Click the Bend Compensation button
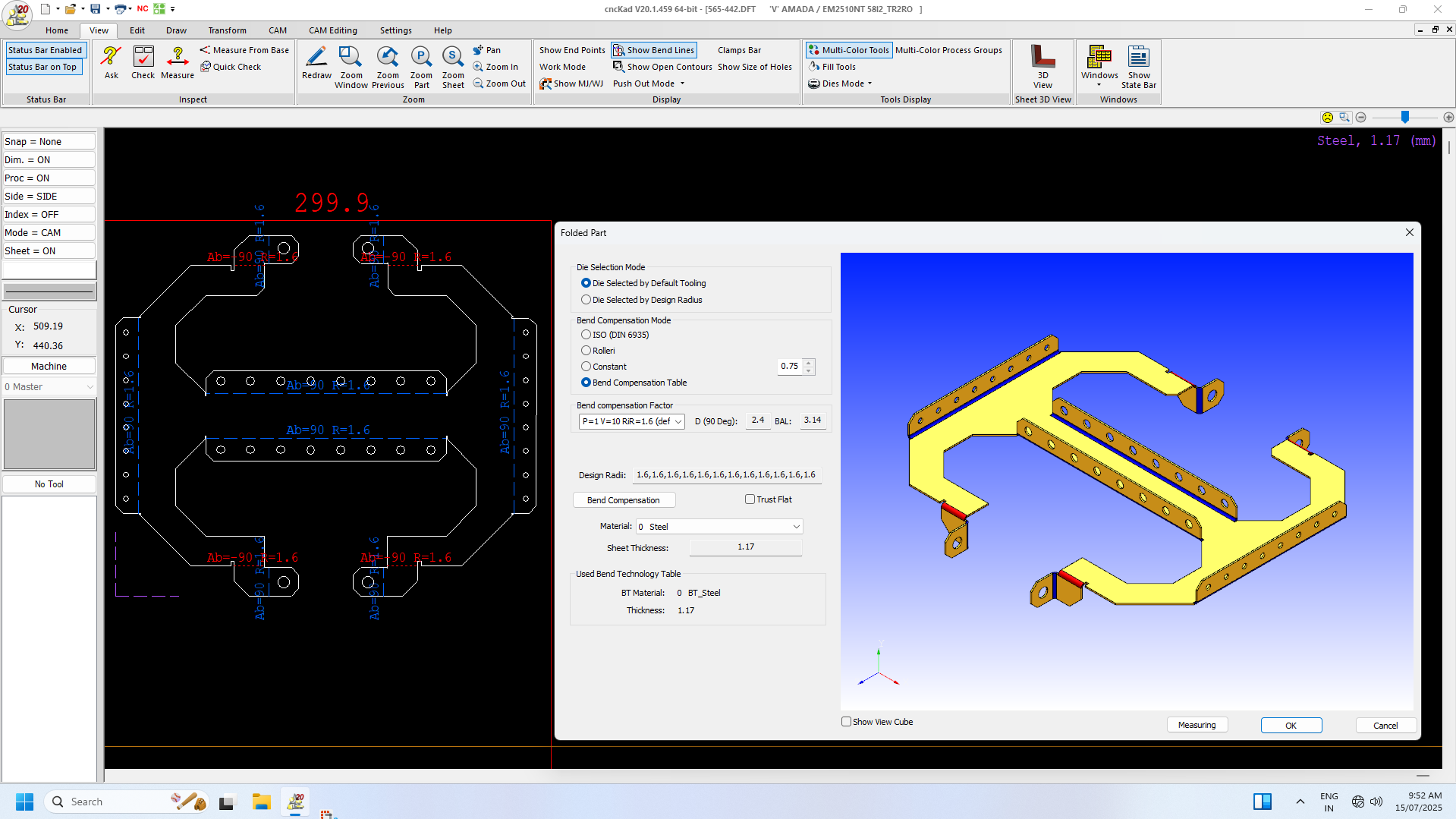 tap(624, 499)
